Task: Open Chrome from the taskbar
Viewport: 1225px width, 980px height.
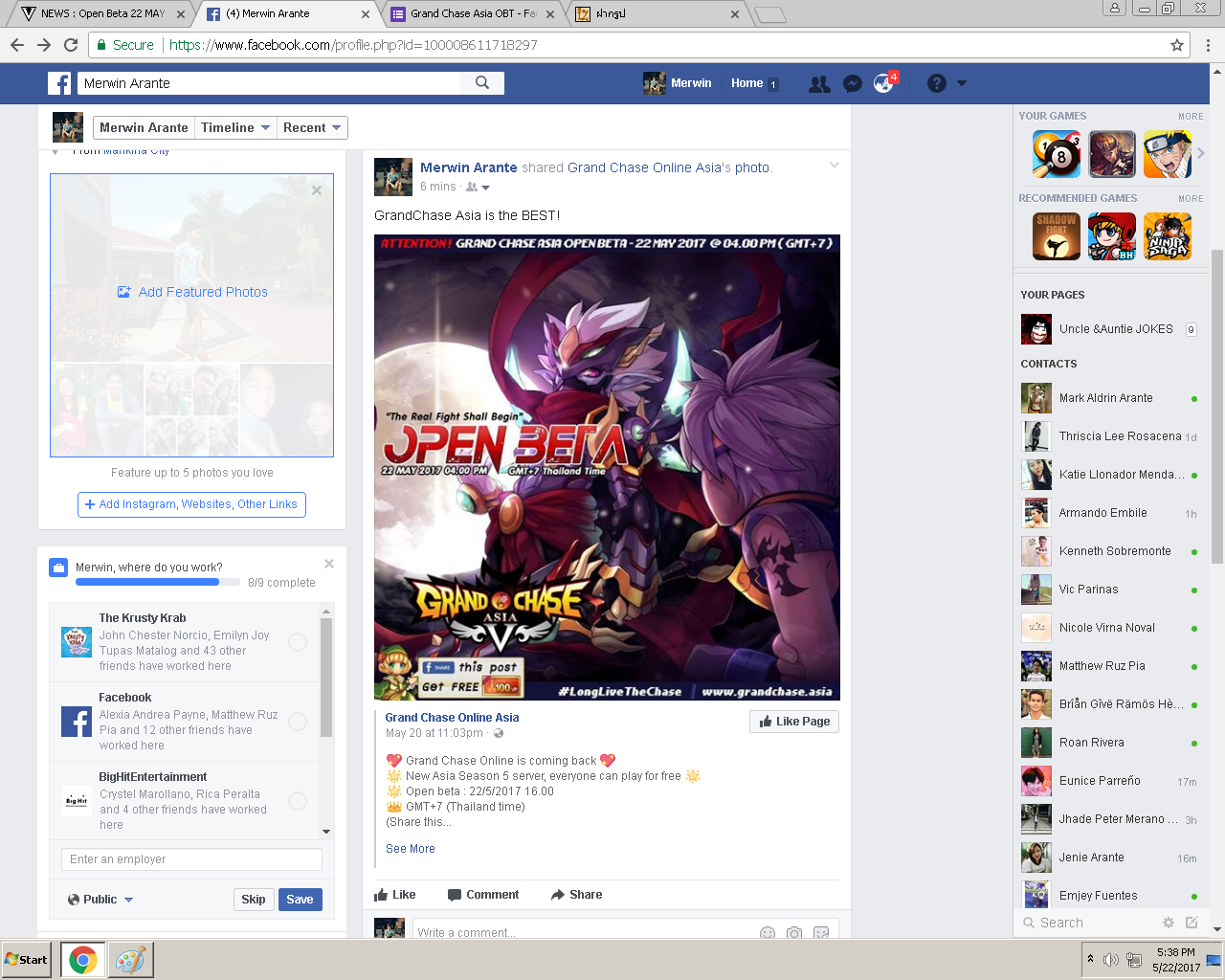Action: pos(82,960)
